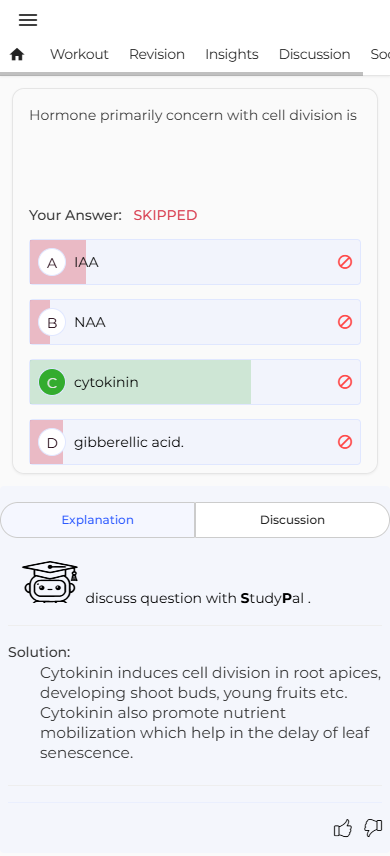Select option D circle
The image size is (390, 856).
click(x=52, y=443)
